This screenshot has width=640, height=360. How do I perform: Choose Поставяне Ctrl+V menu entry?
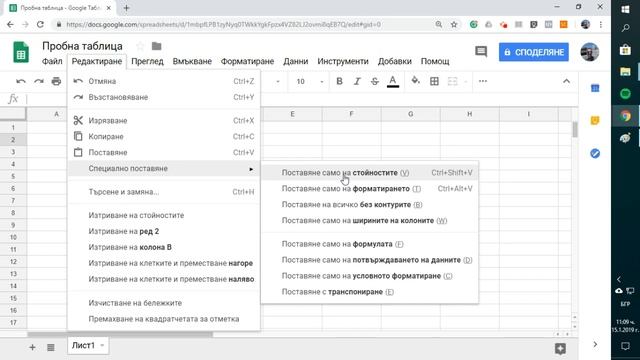[164, 152]
